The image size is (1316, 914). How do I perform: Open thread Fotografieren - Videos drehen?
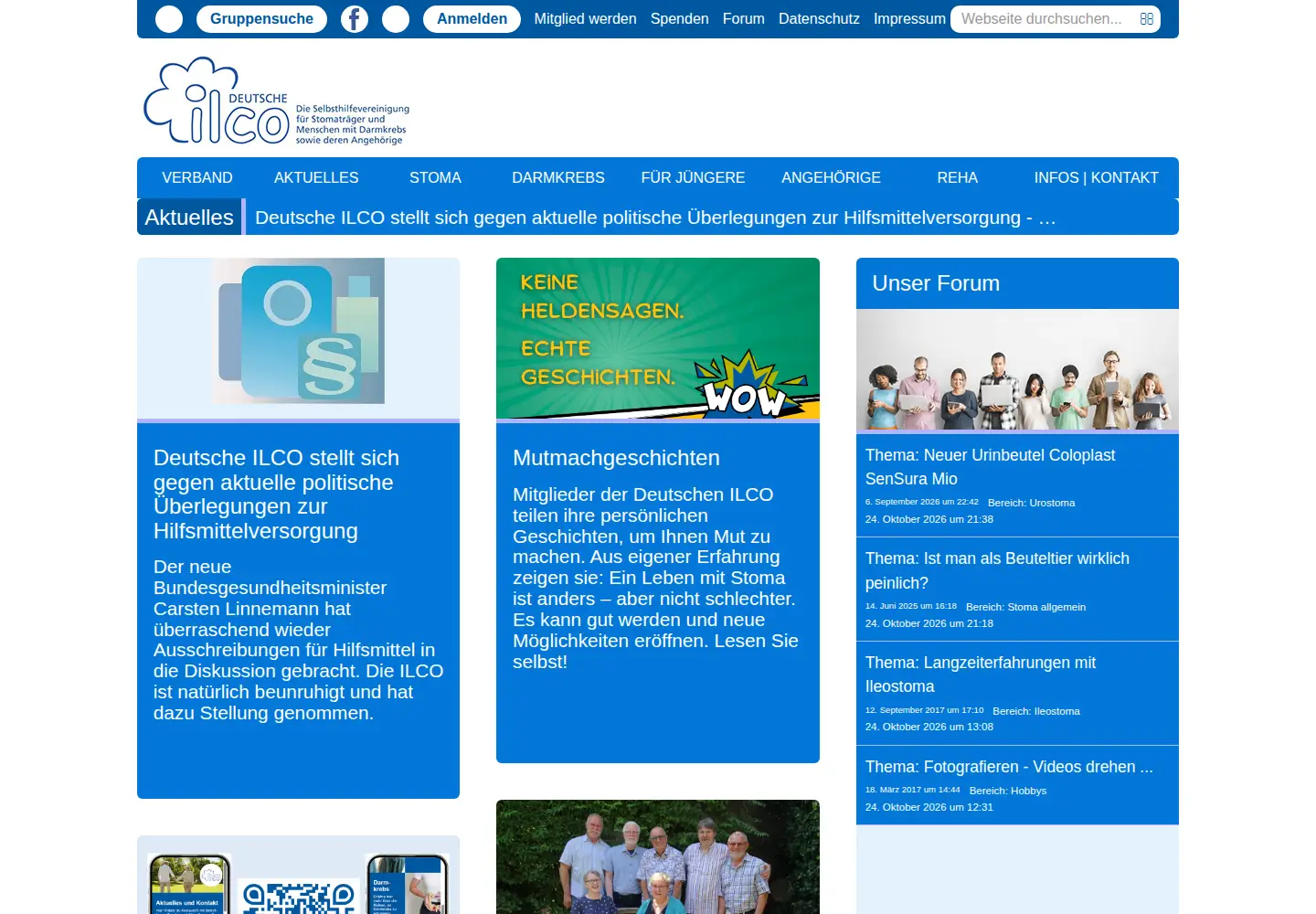(1009, 767)
